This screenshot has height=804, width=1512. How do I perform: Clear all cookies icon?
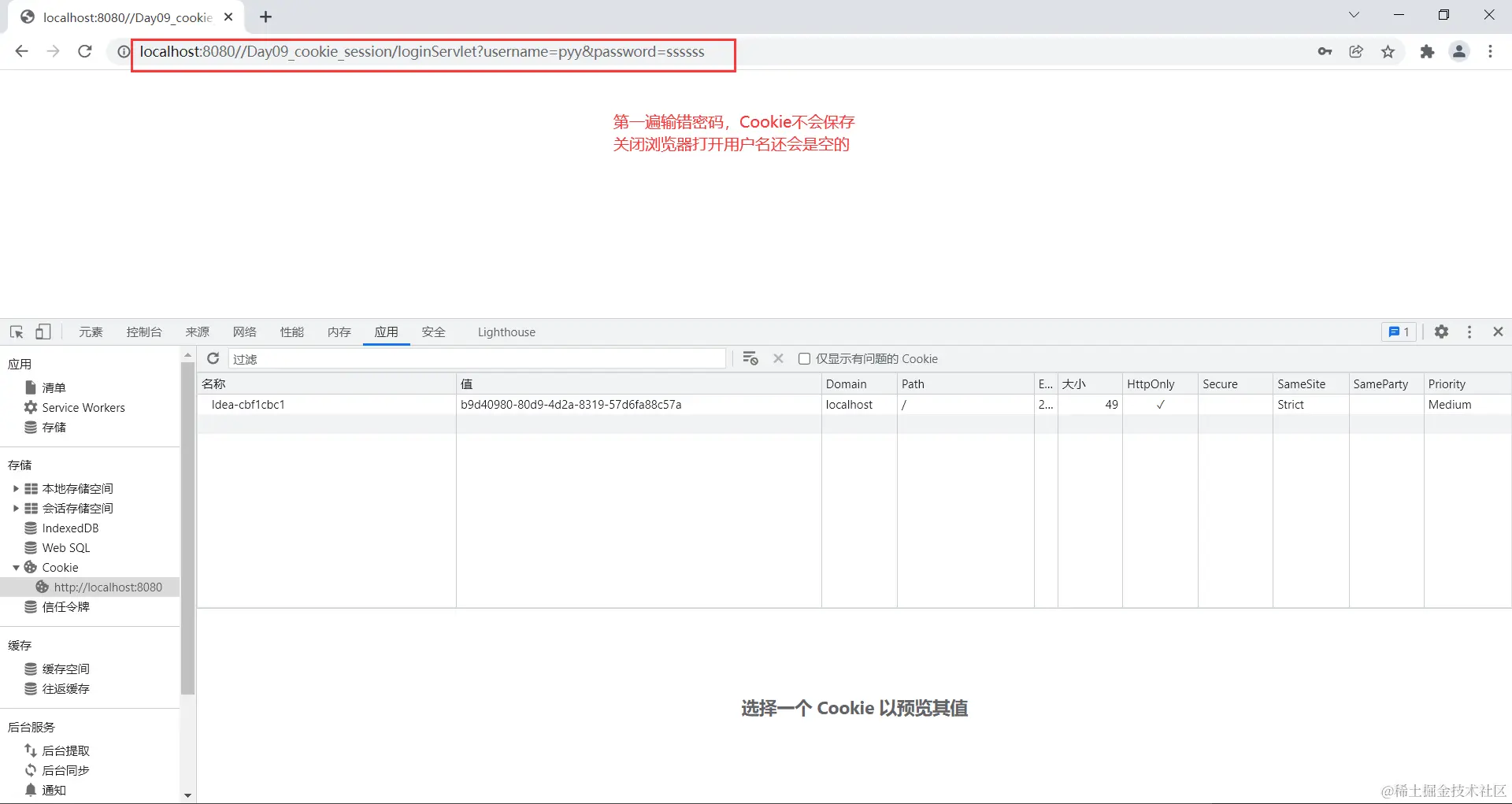click(750, 358)
